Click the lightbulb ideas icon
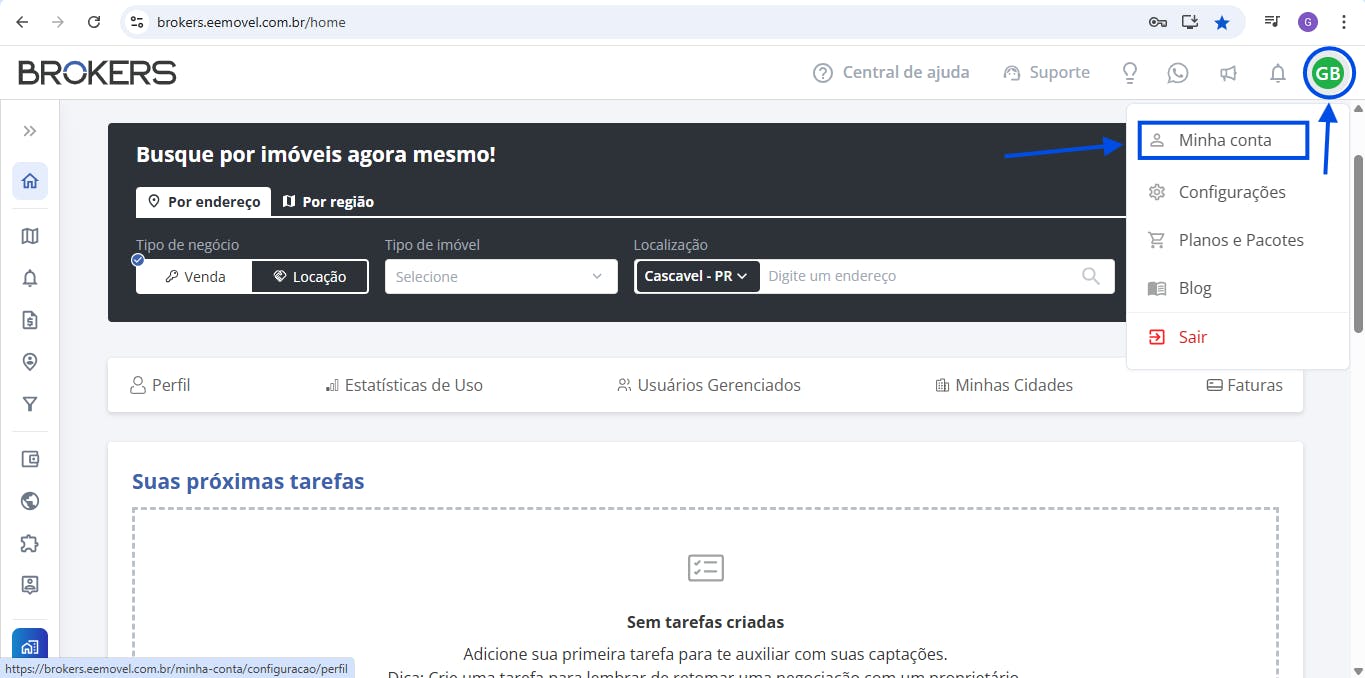 [x=1130, y=73]
